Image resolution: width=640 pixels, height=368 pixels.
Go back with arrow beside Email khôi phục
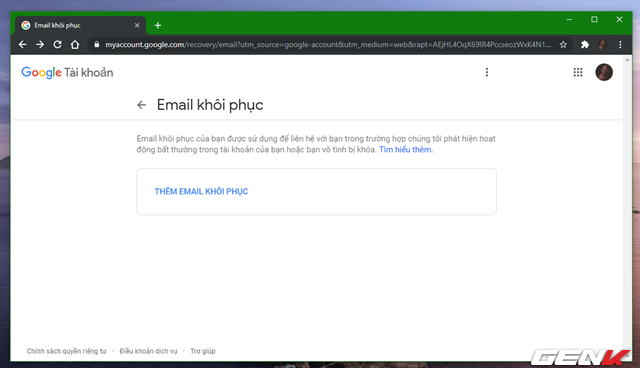click(x=142, y=105)
